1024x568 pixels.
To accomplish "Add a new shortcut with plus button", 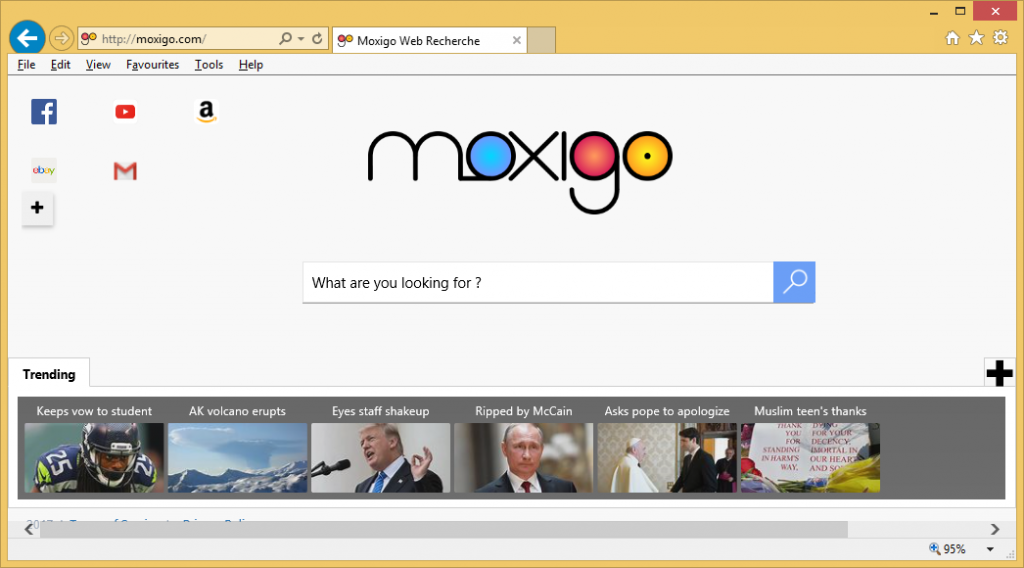I will click(38, 208).
